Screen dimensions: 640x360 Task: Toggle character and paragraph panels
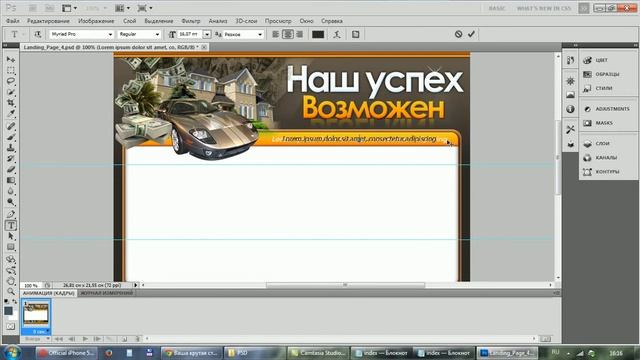(356, 35)
